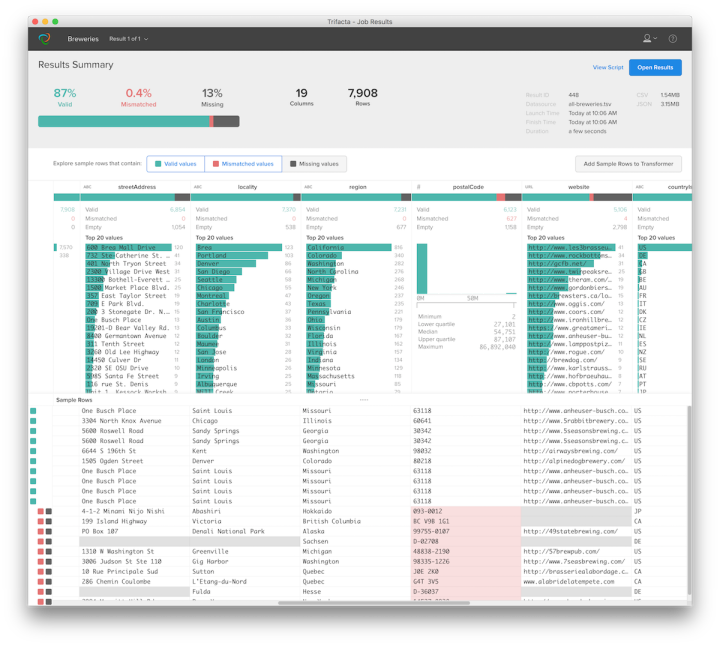Click the gray missing marker for PO Box 107
The height and width of the screenshot is (646, 720).
(49, 532)
